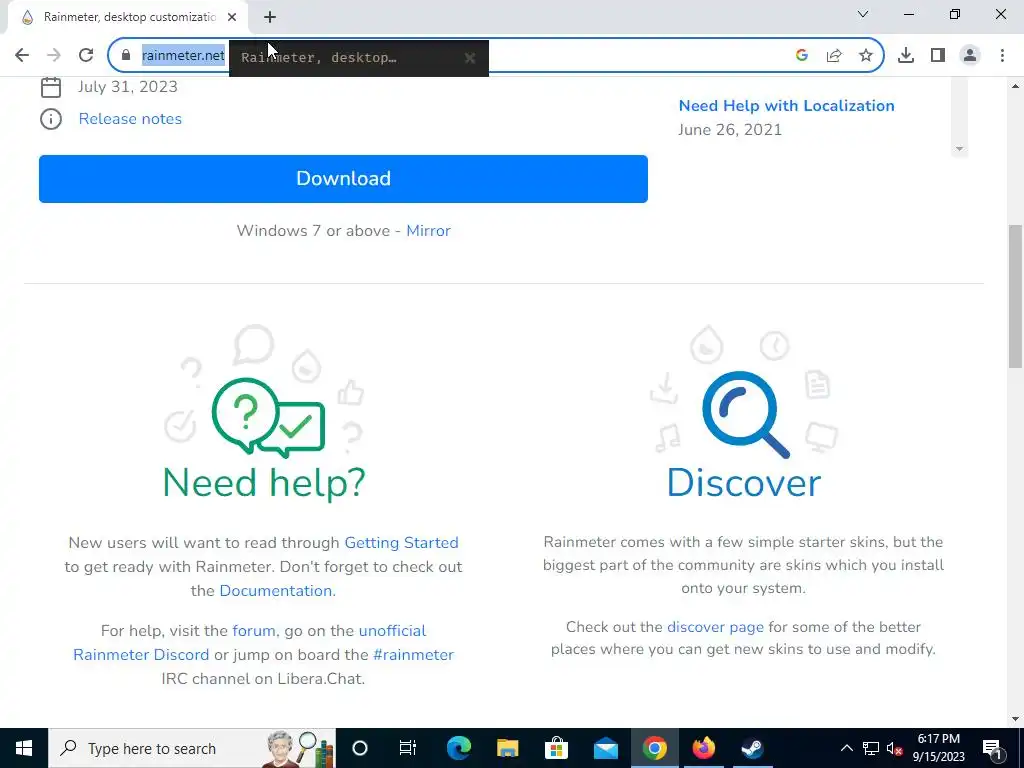The image size is (1024, 768).
Task: Switch to Chrome on taskbar
Action: (x=654, y=748)
